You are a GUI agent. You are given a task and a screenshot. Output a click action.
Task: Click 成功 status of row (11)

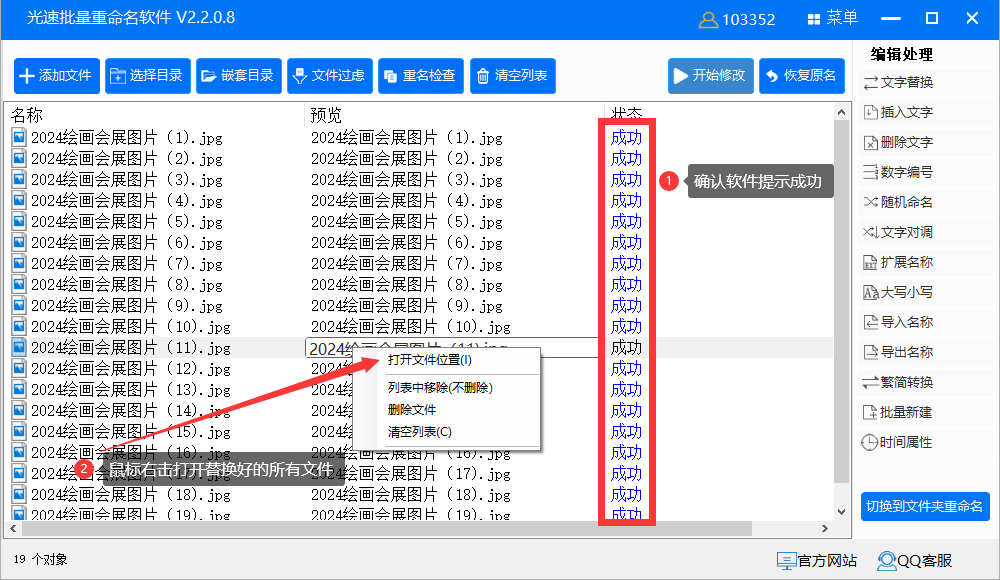[626, 348]
